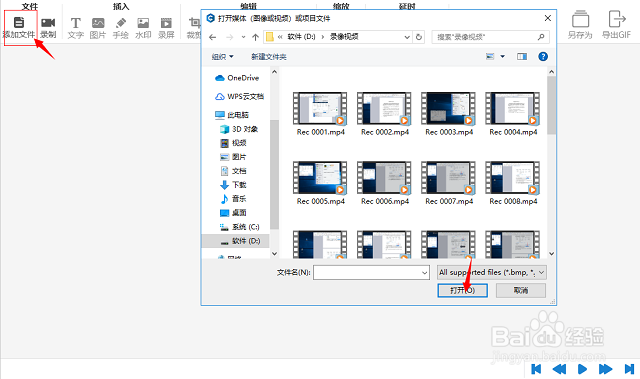
Task: Click navigation pane scroll down arrow
Action: 274,254
